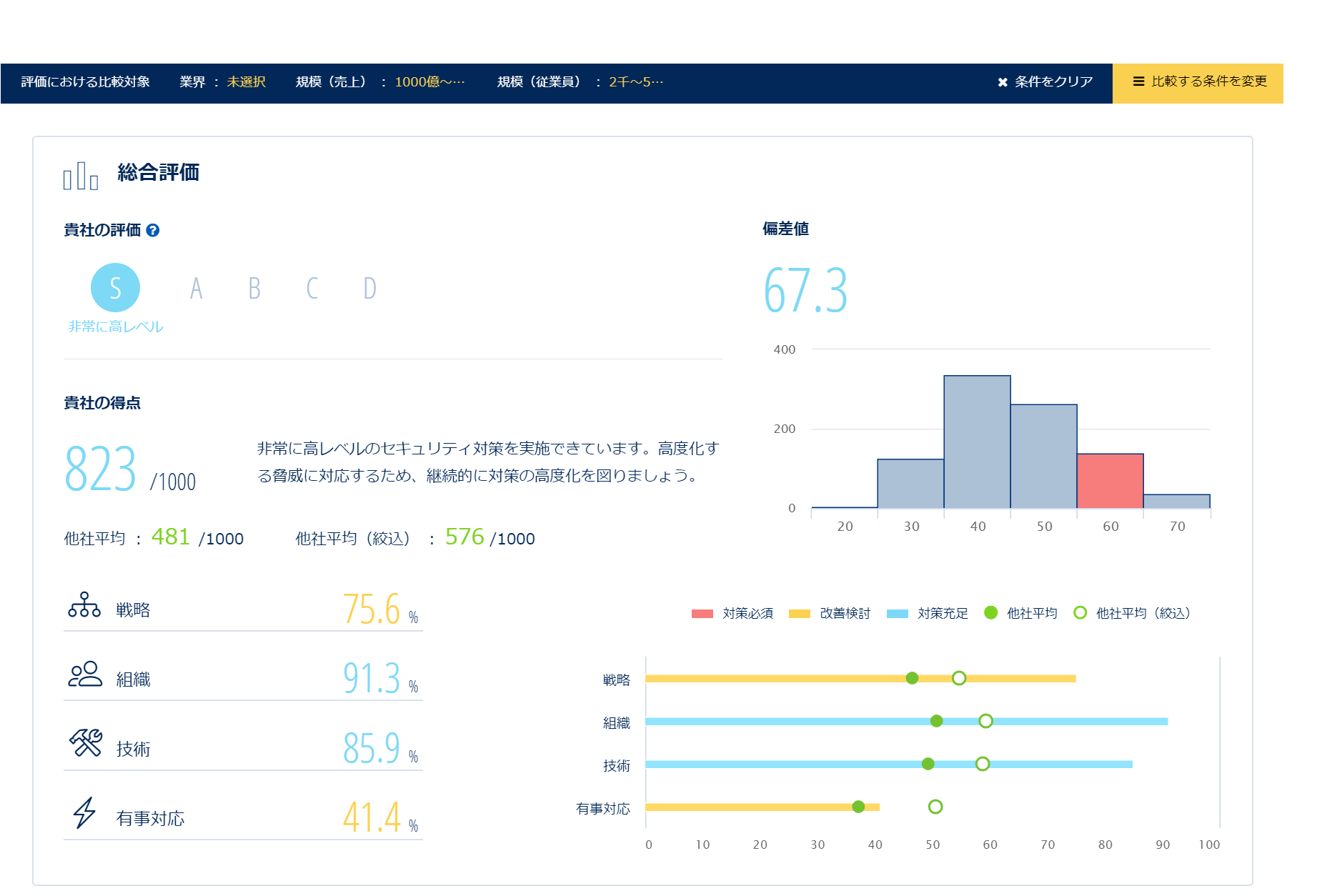Click the blue 組織 bar in chart
This screenshot has width=1342, height=896.
(x=907, y=722)
